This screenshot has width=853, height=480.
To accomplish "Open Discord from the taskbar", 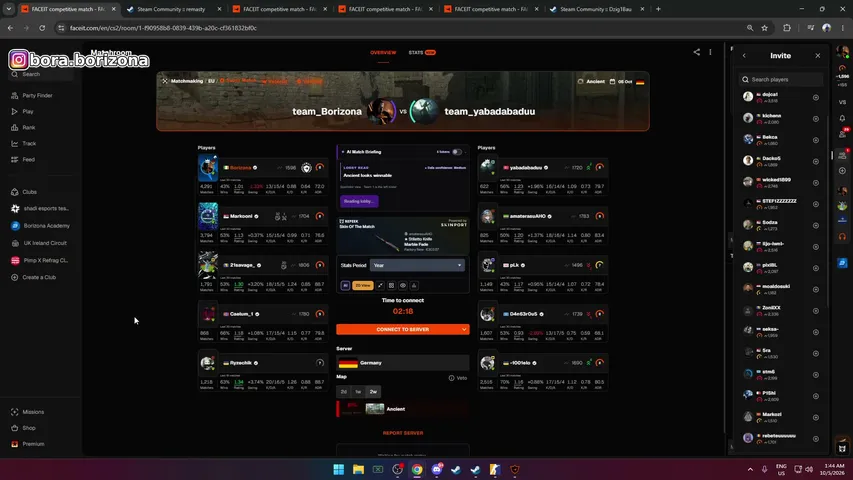I will click(x=437, y=469).
